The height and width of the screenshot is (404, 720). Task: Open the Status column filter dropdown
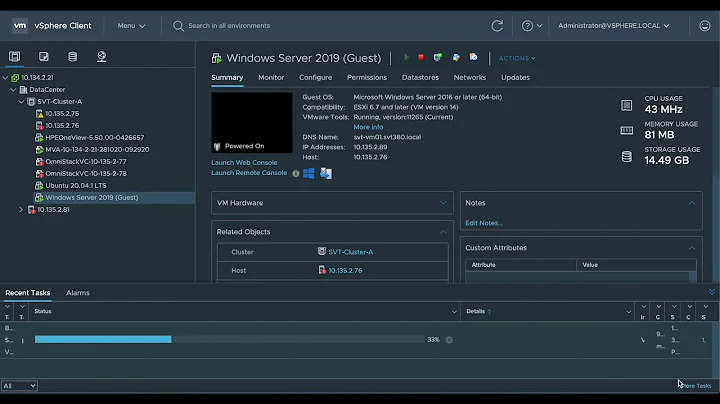coord(454,312)
